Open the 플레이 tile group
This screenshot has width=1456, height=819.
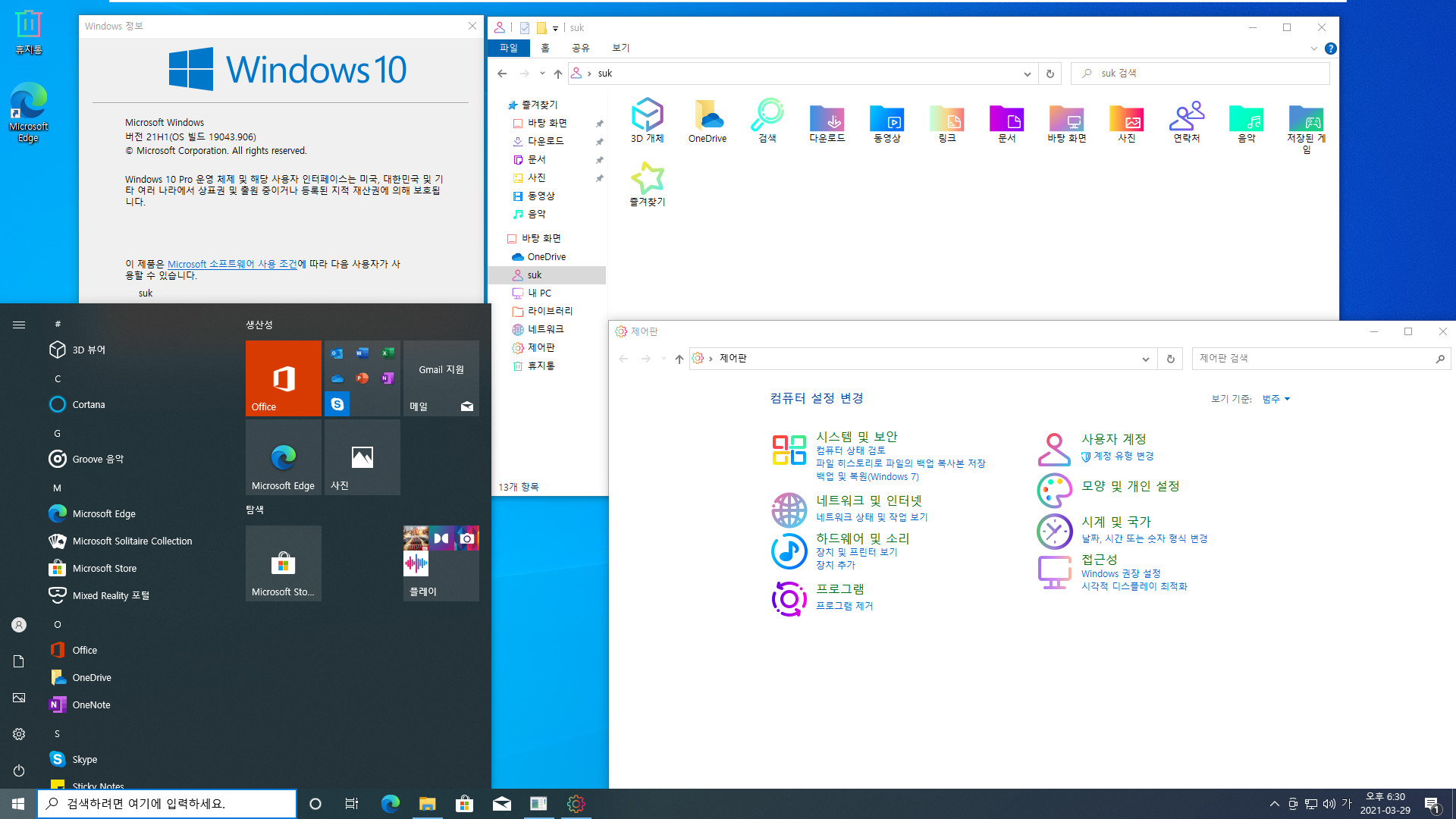441,563
